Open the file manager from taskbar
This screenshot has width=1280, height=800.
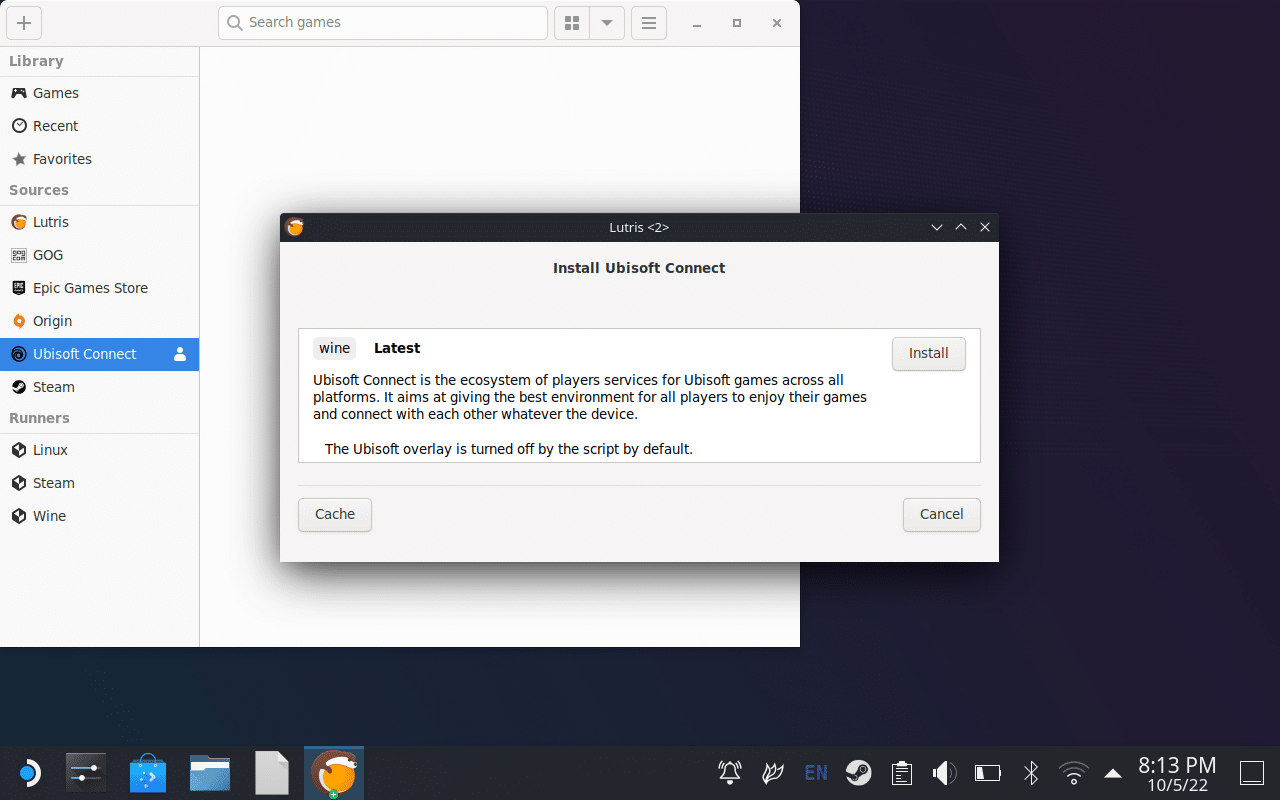tap(210, 773)
